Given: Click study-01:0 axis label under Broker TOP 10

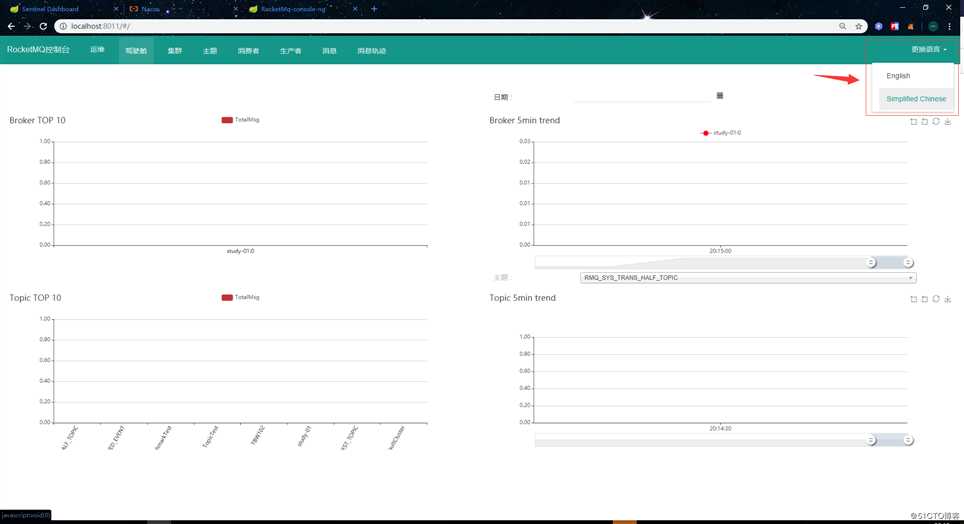Looking at the screenshot, I should tap(240, 251).
